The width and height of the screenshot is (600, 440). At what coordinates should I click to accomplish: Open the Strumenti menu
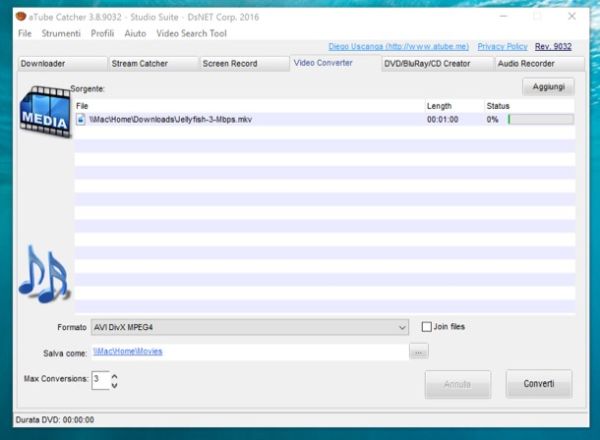[61, 33]
